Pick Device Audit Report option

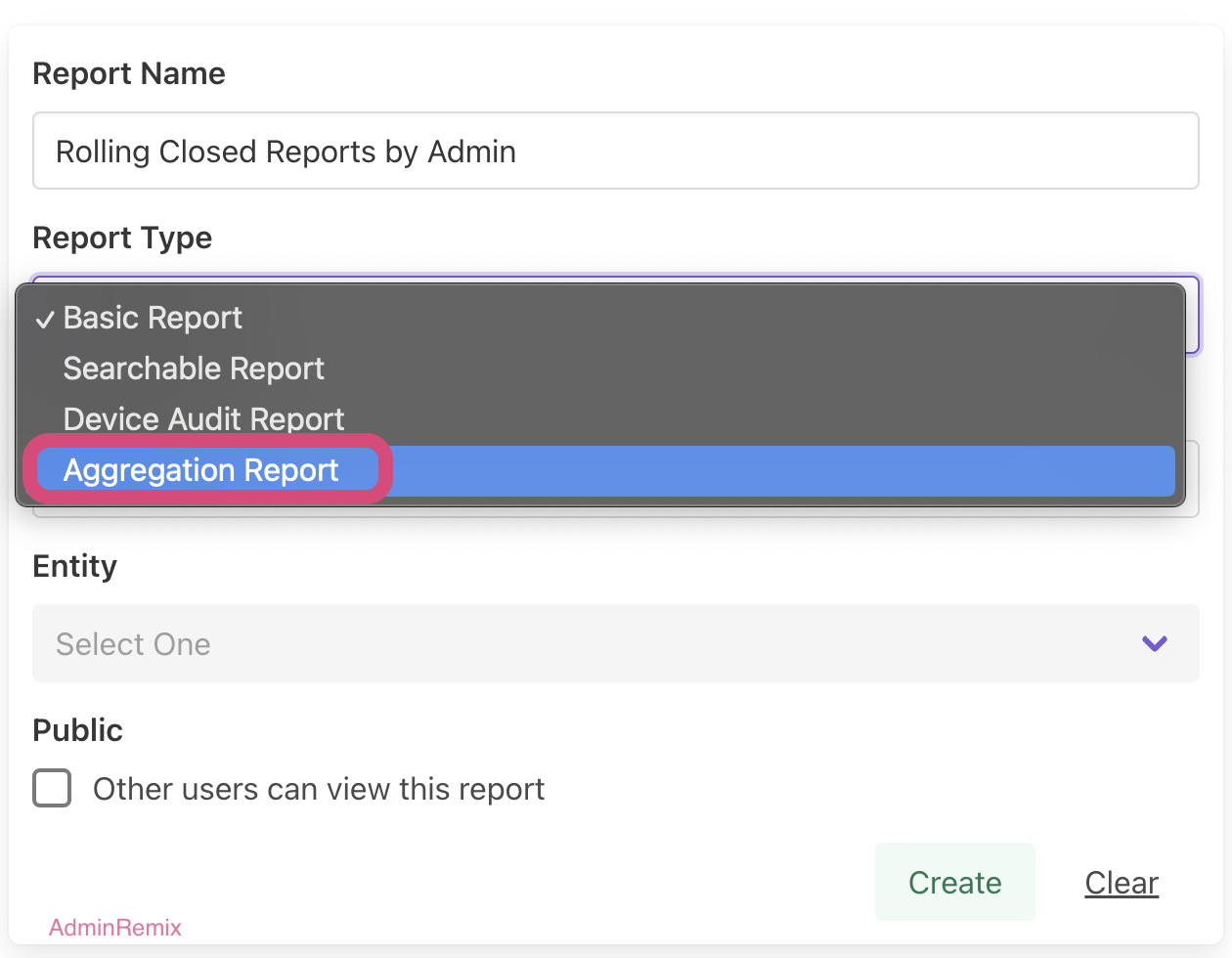pos(203,419)
